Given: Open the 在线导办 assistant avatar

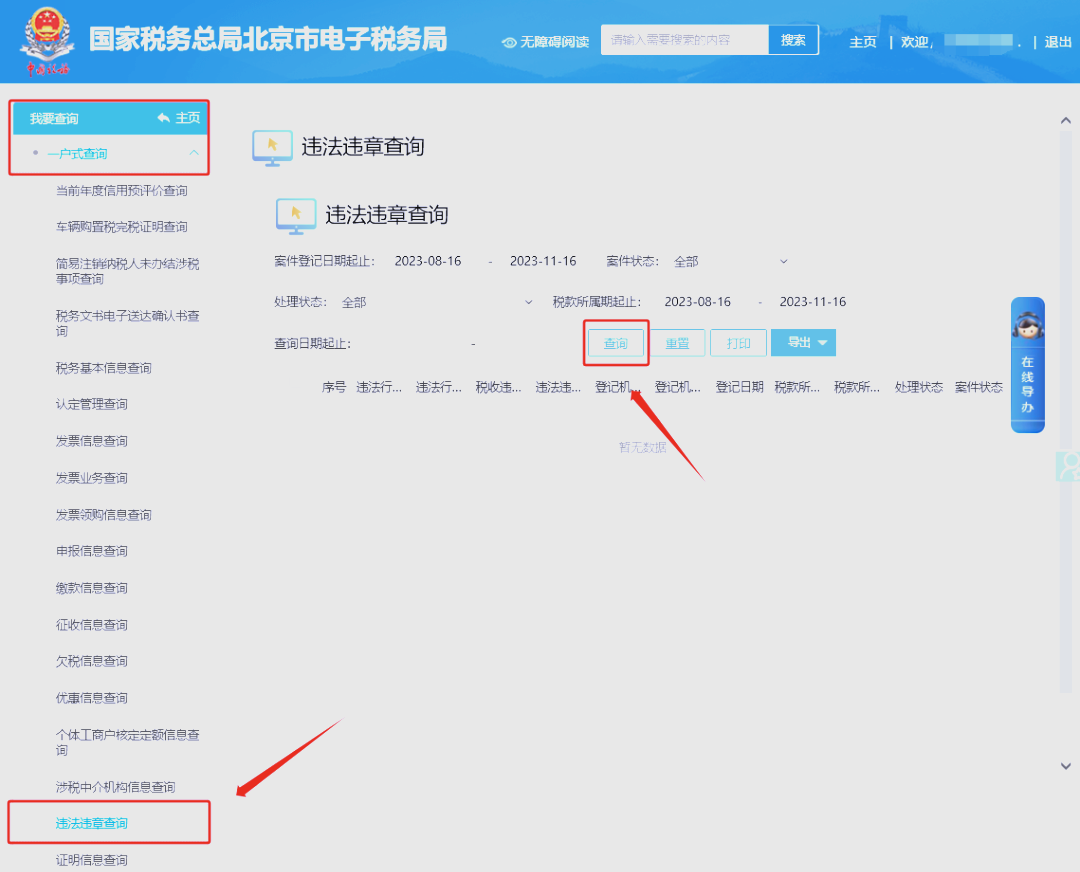Looking at the screenshot, I should (1028, 326).
